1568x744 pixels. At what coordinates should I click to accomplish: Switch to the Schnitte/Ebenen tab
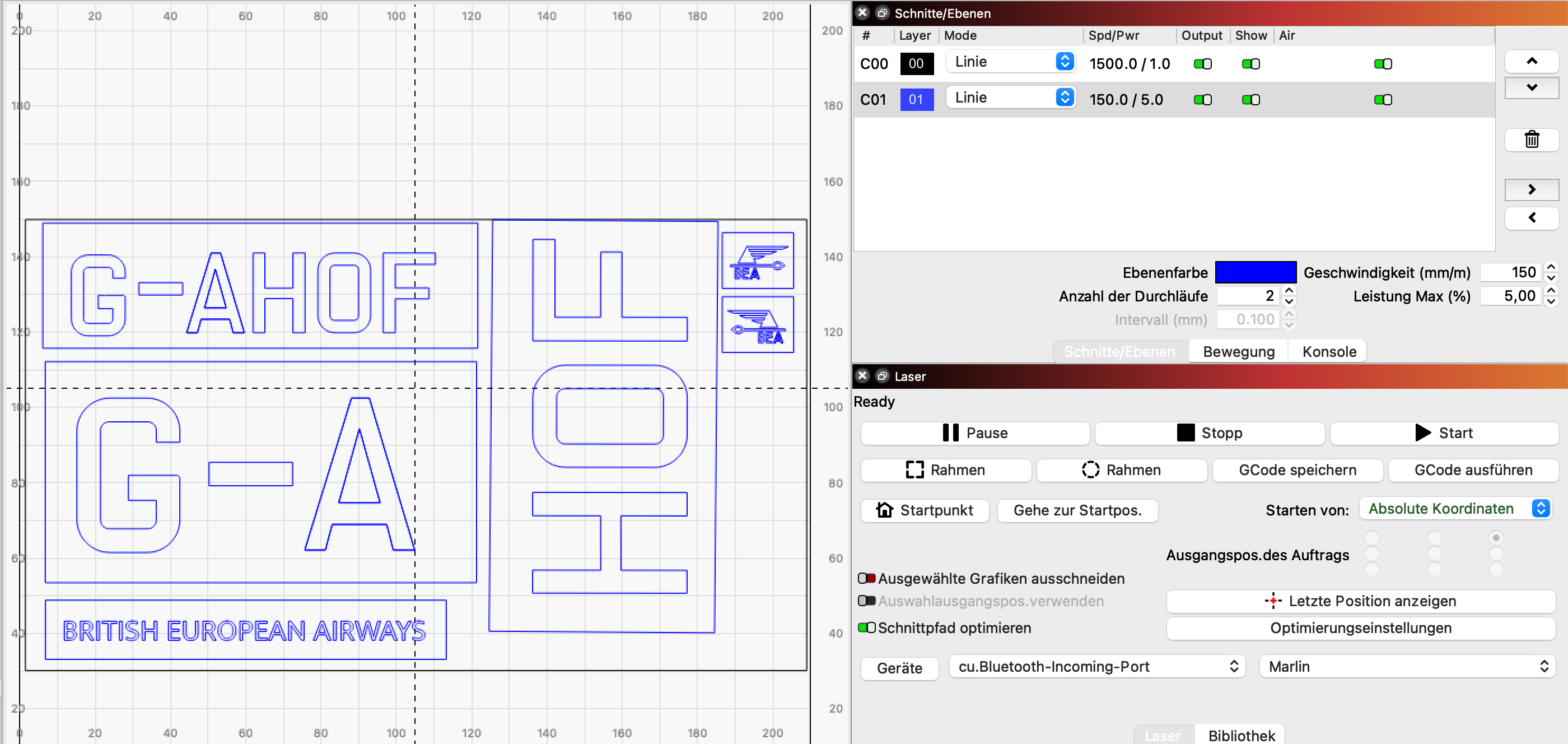click(x=1119, y=351)
